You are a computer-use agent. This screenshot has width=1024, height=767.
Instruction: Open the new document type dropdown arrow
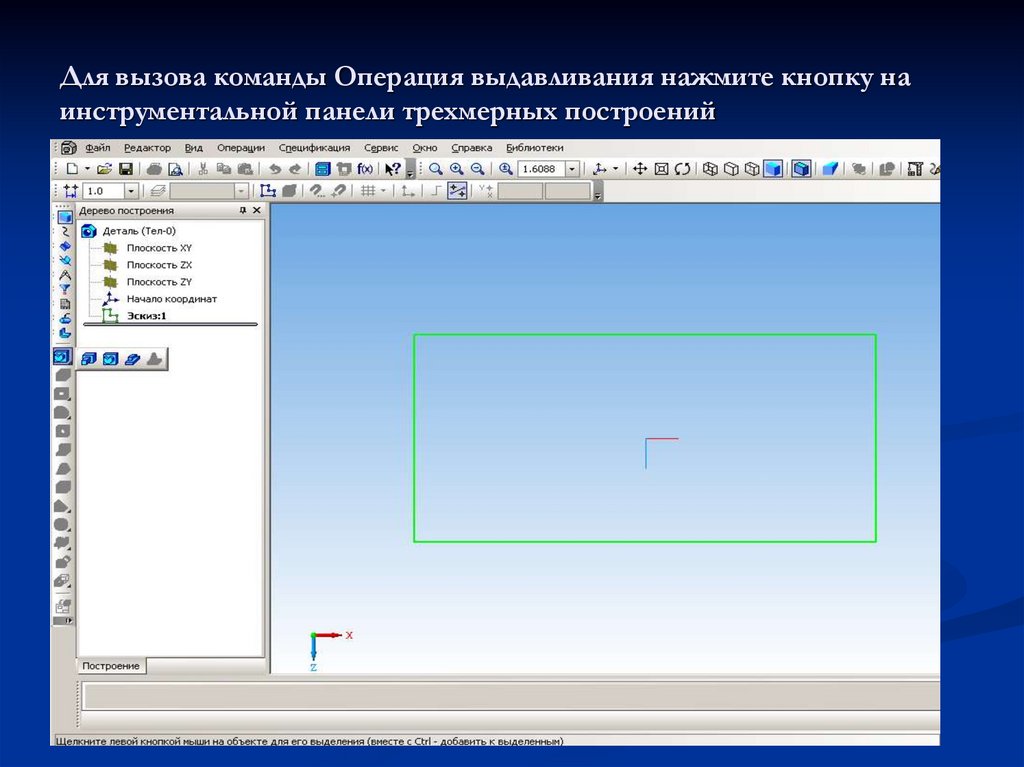(88, 169)
